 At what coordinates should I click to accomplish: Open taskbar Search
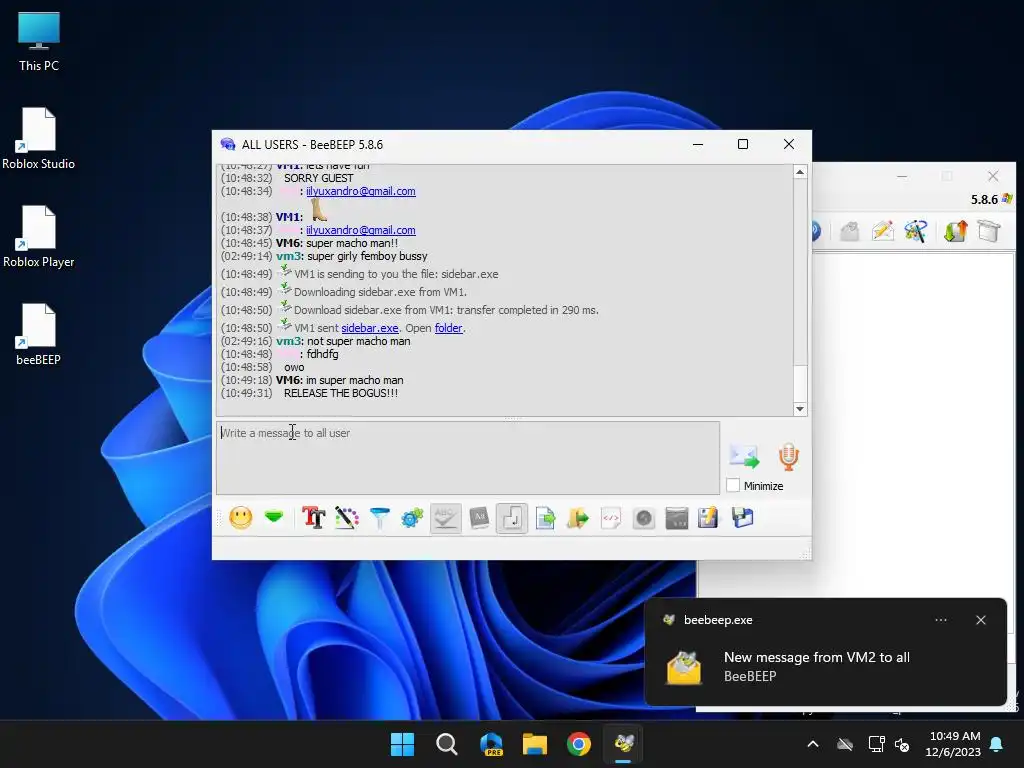pyautogui.click(x=447, y=744)
